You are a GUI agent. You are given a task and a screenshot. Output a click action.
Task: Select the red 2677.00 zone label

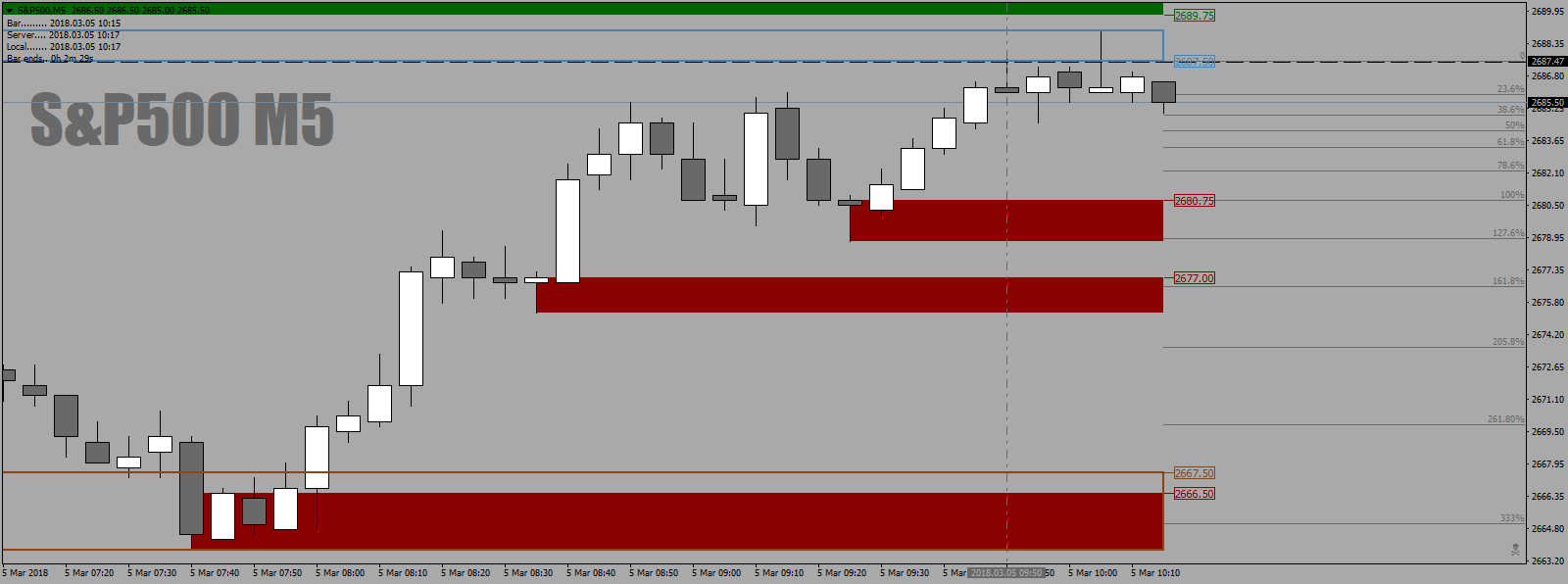pyautogui.click(x=1194, y=278)
